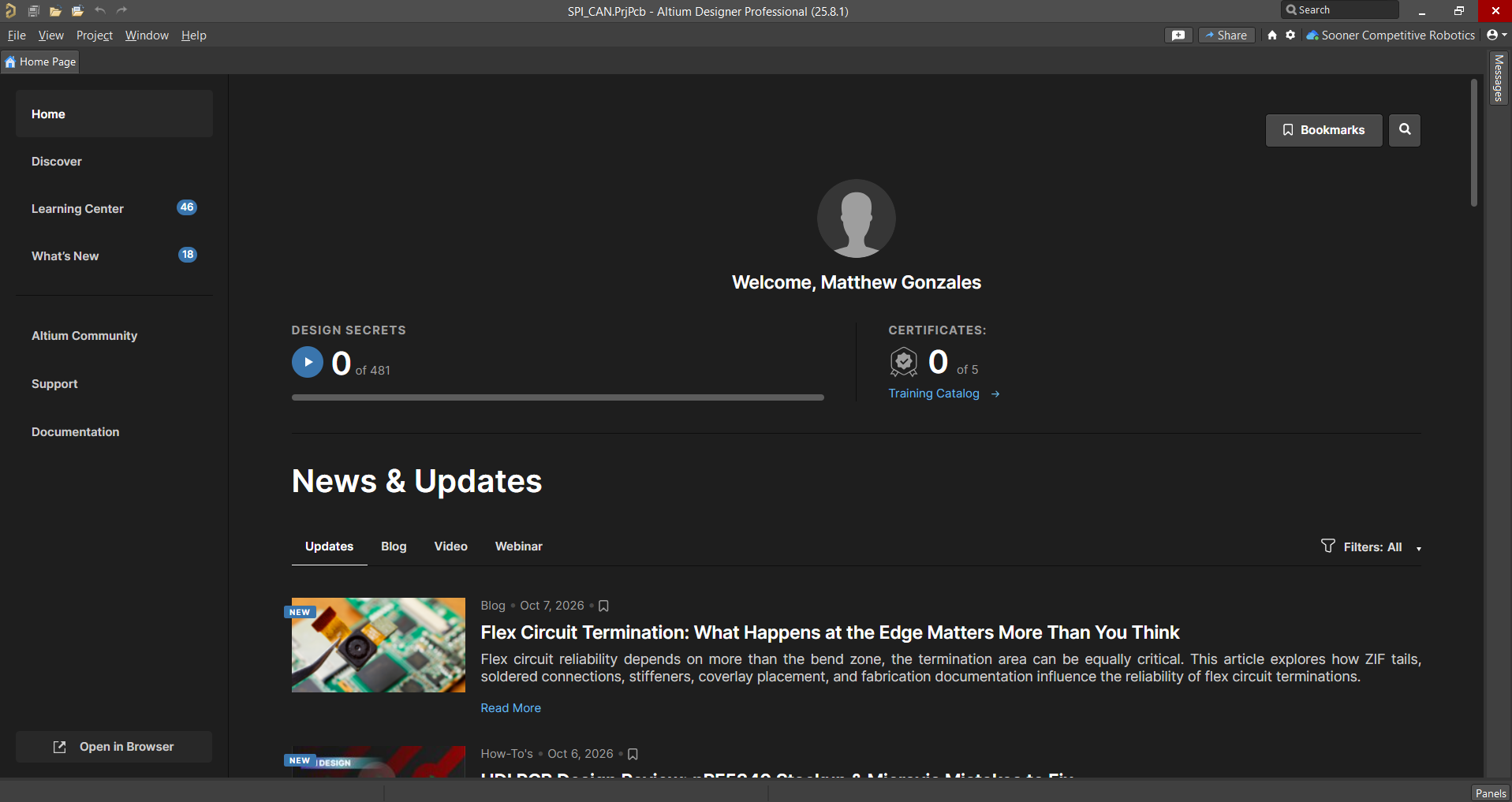
Task: Play Design Secrets with the blue play button
Action: (x=308, y=363)
